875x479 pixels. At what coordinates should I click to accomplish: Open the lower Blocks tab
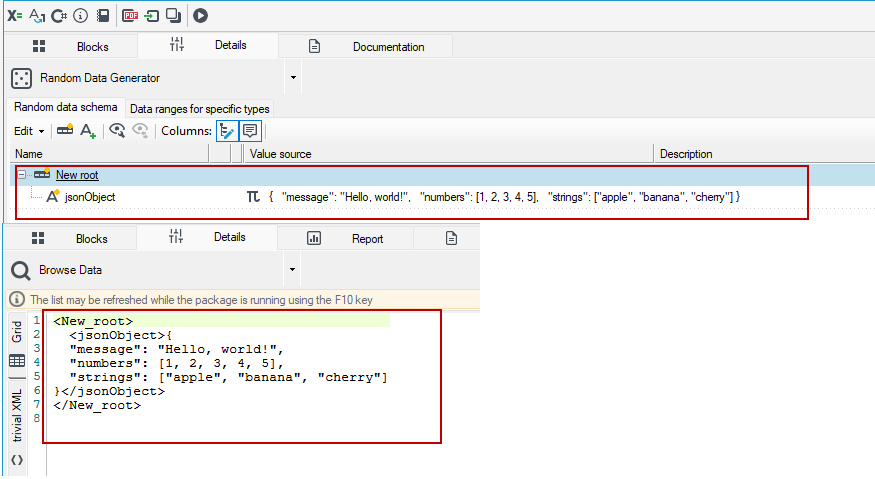point(70,238)
